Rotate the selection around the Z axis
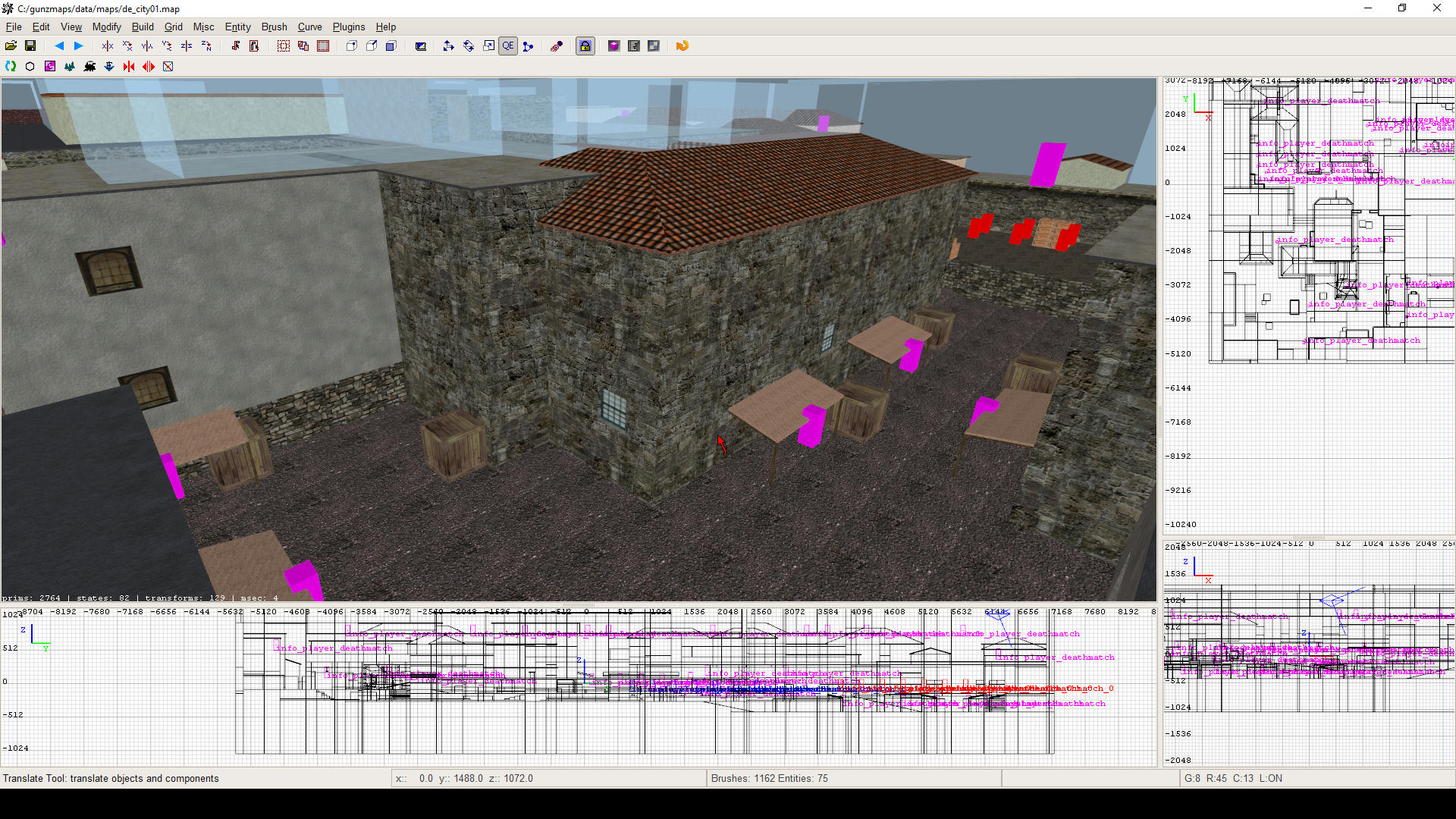The width and height of the screenshot is (1456, 819). 206,45
